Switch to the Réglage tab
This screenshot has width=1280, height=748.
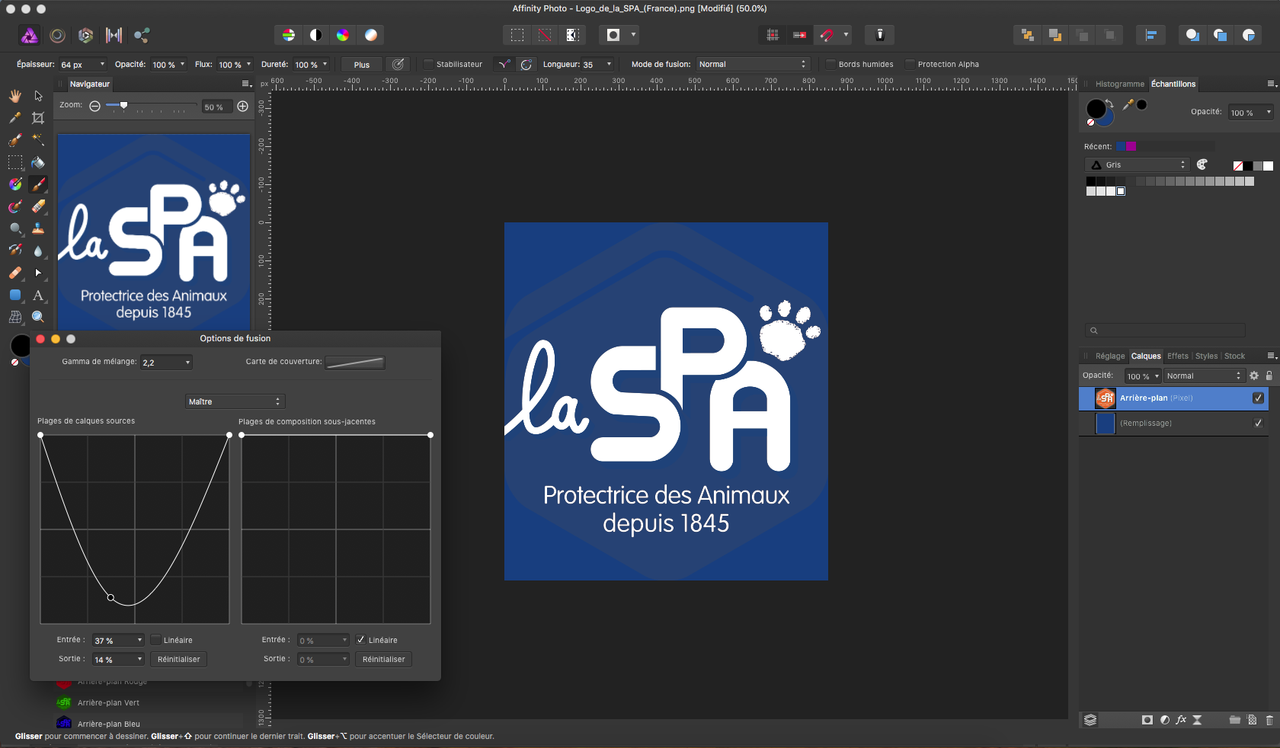[1110, 356]
